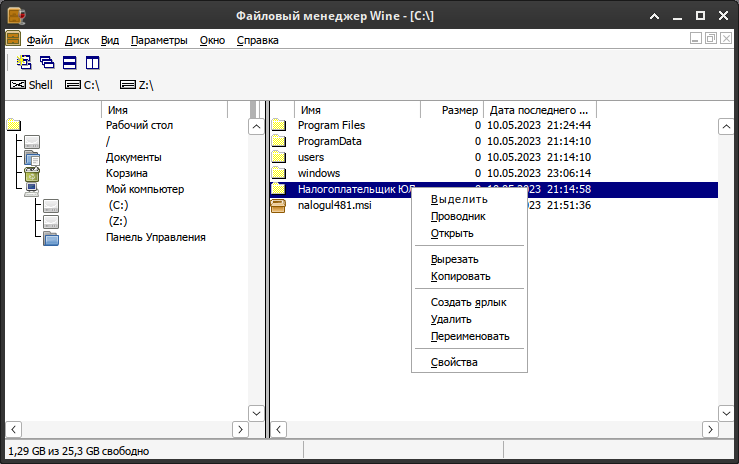This screenshot has width=739, height=464.
Task: Click the windows folder icon
Action: point(279,173)
